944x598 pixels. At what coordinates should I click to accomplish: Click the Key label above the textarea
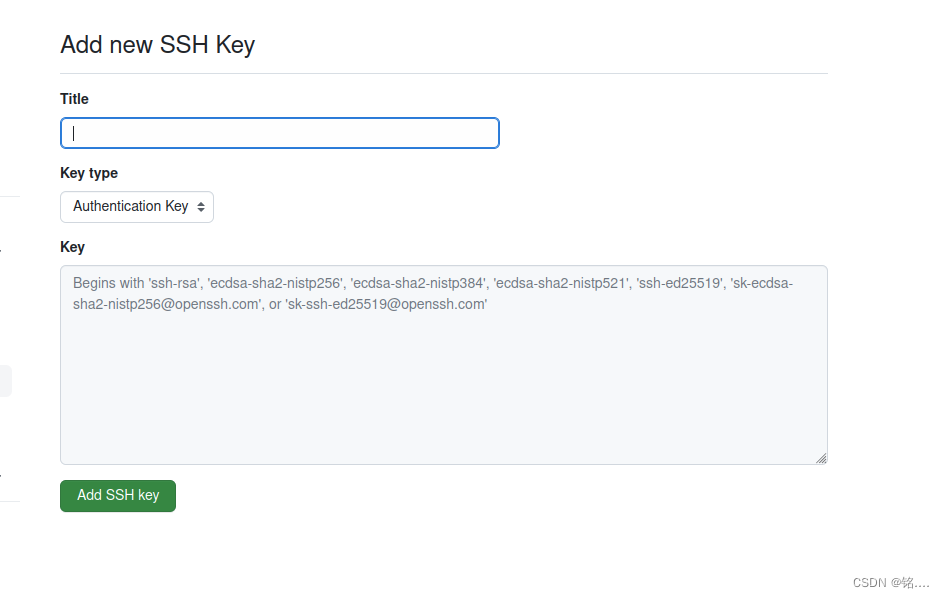[x=70, y=246]
